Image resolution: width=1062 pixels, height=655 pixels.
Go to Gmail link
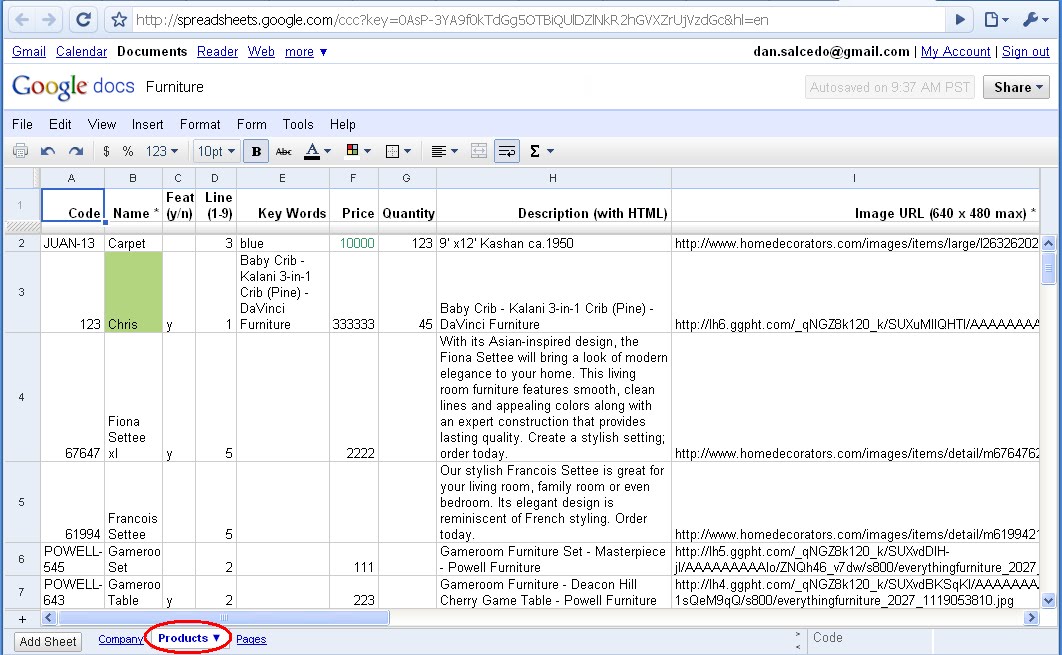point(28,51)
